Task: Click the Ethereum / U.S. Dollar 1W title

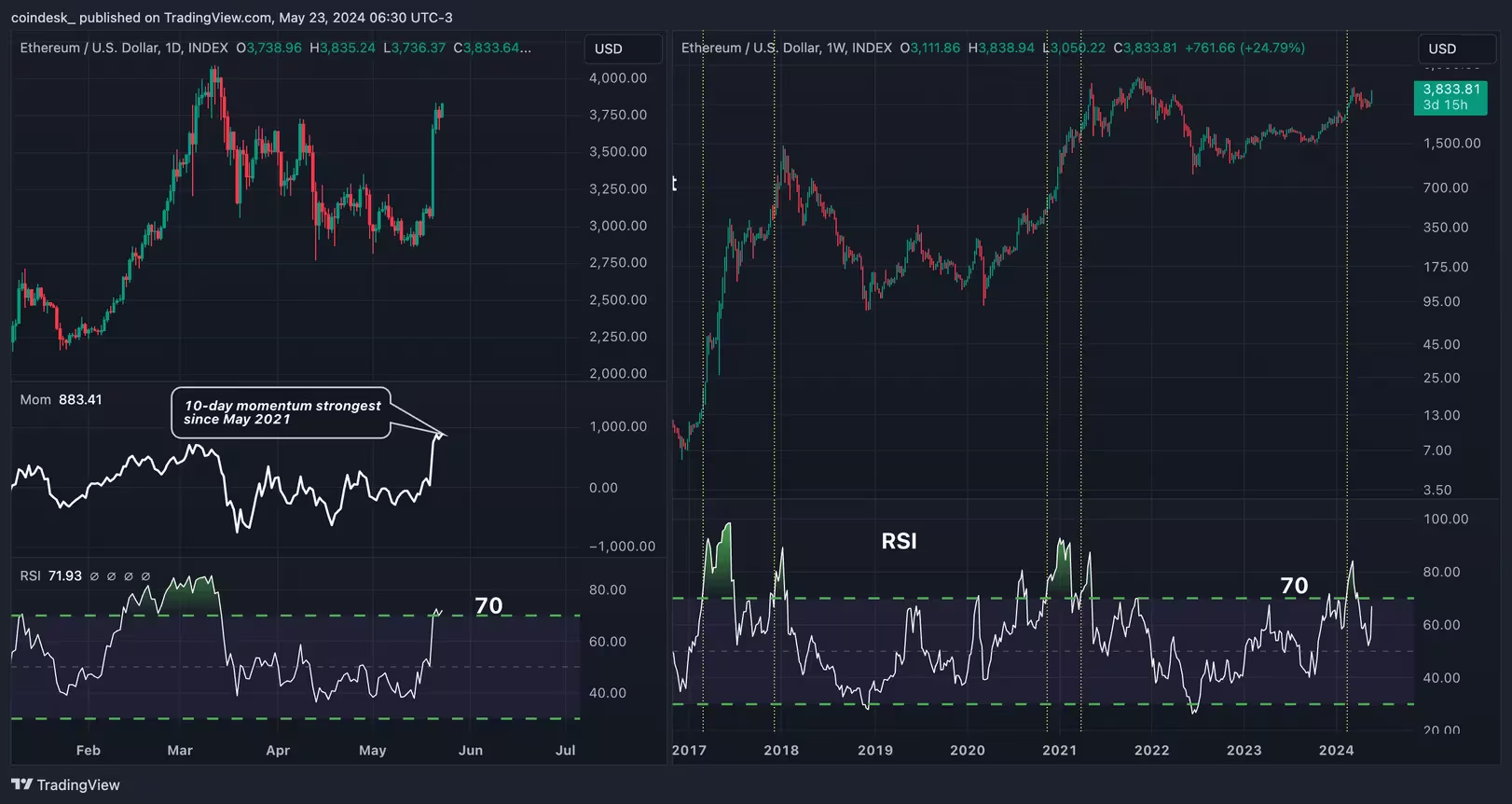Action: click(x=786, y=48)
